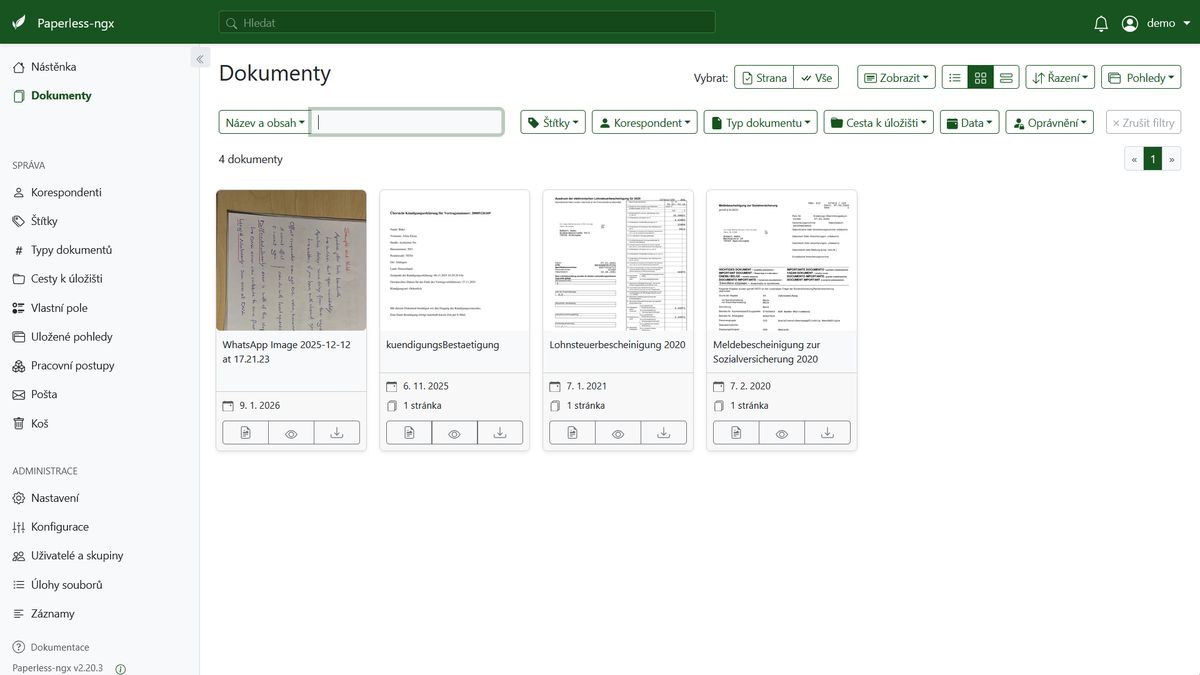Click the Paperless-ngx leaf logo
Image resolution: width=1200 pixels, height=675 pixels.
(x=19, y=23)
